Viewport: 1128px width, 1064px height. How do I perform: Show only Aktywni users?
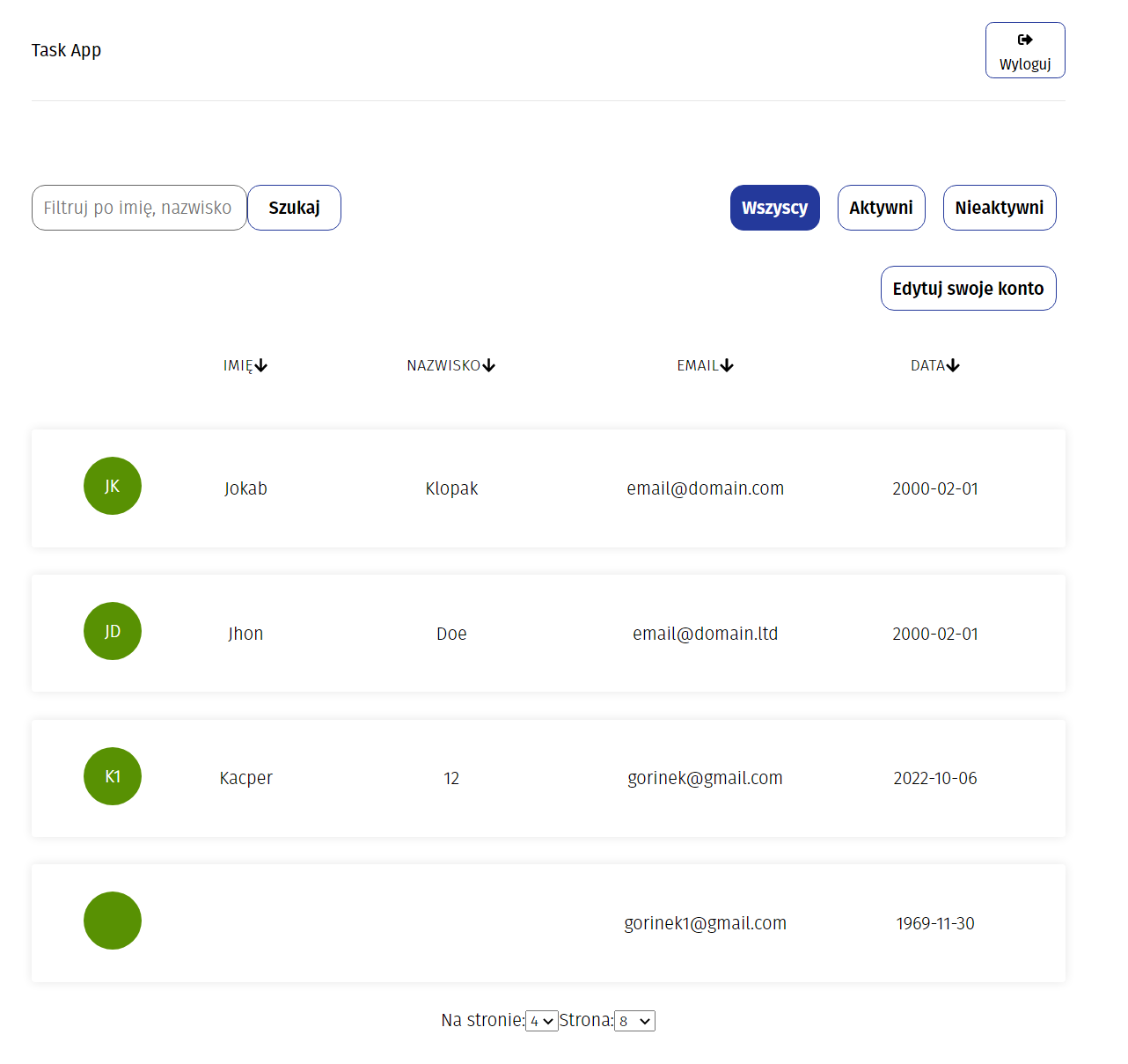[x=881, y=207]
